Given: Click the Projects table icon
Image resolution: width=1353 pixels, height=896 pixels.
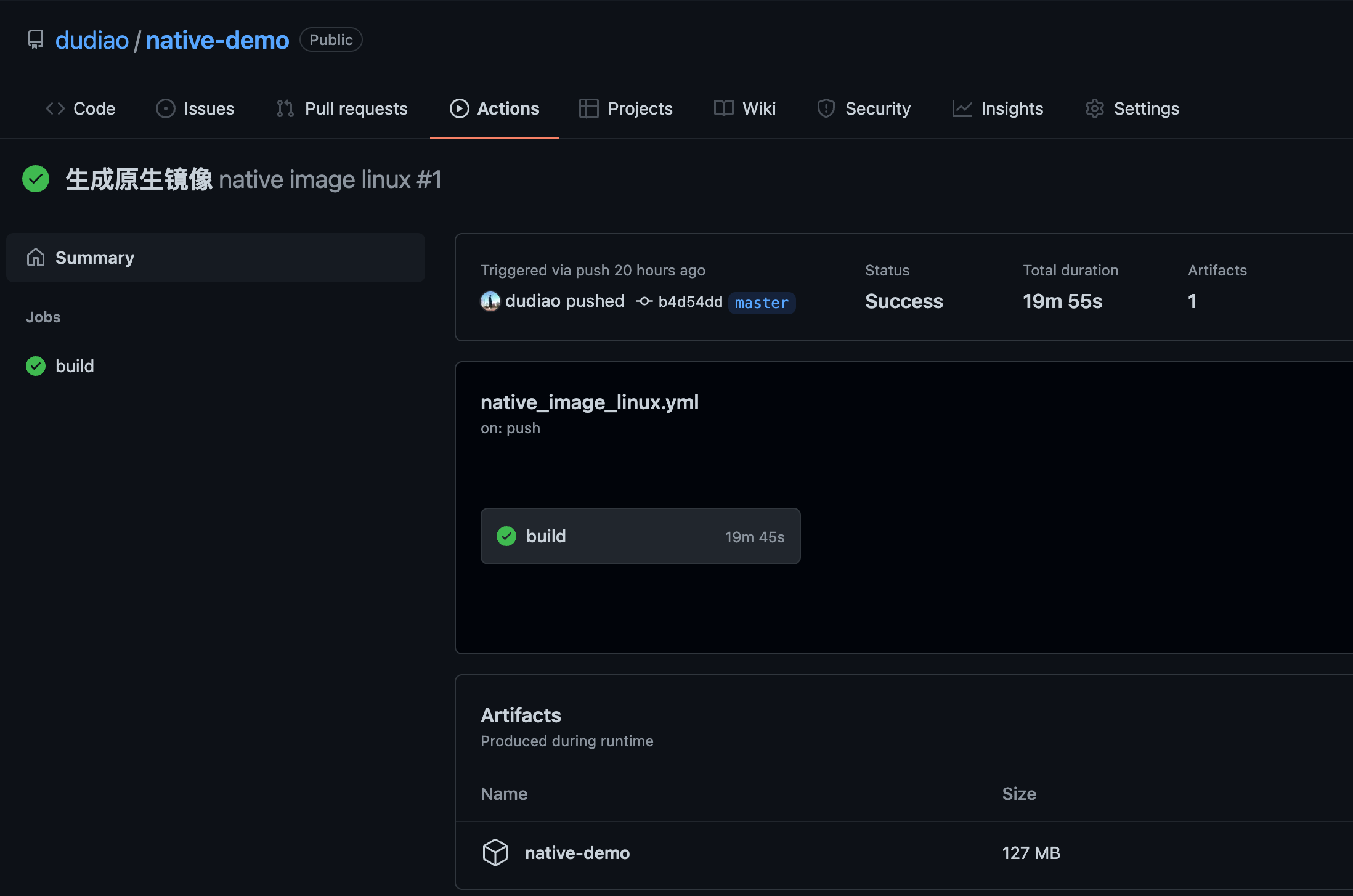Looking at the screenshot, I should (x=588, y=108).
